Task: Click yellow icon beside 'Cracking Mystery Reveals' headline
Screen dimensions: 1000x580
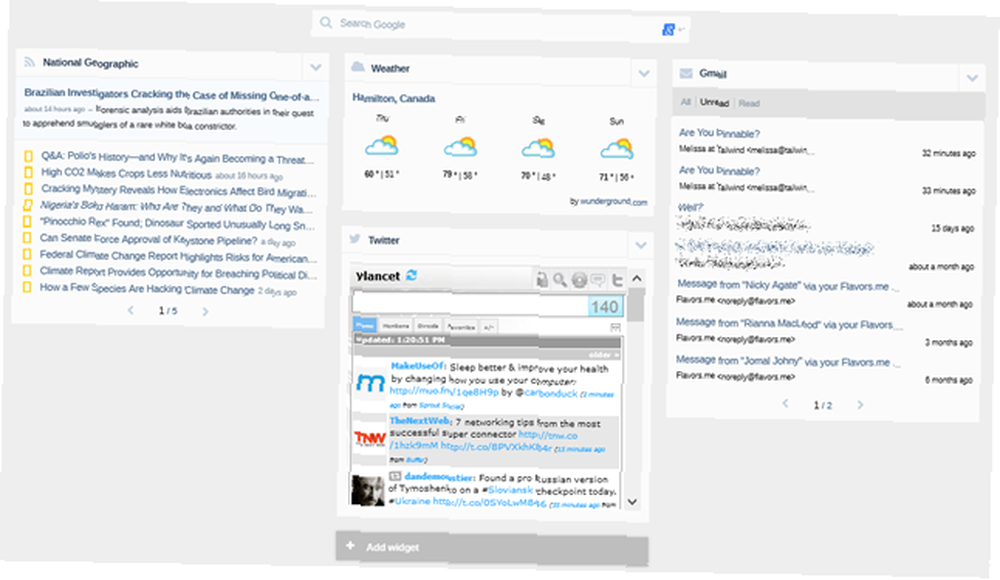Action: pos(28,189)
